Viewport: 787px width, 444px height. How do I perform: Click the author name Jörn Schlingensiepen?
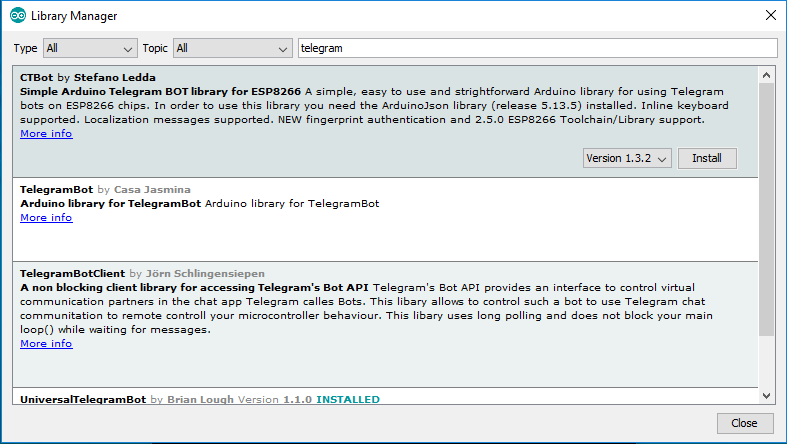tap(205, 273)
